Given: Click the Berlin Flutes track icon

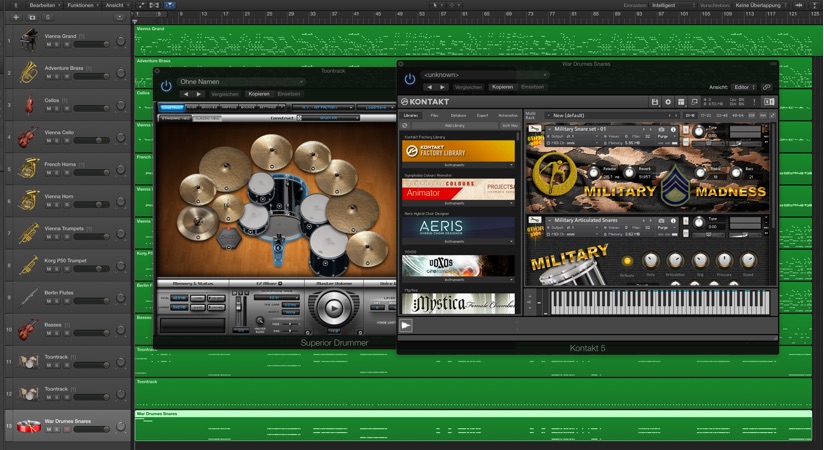Looking at the screenshot, I should coord(28,297).
